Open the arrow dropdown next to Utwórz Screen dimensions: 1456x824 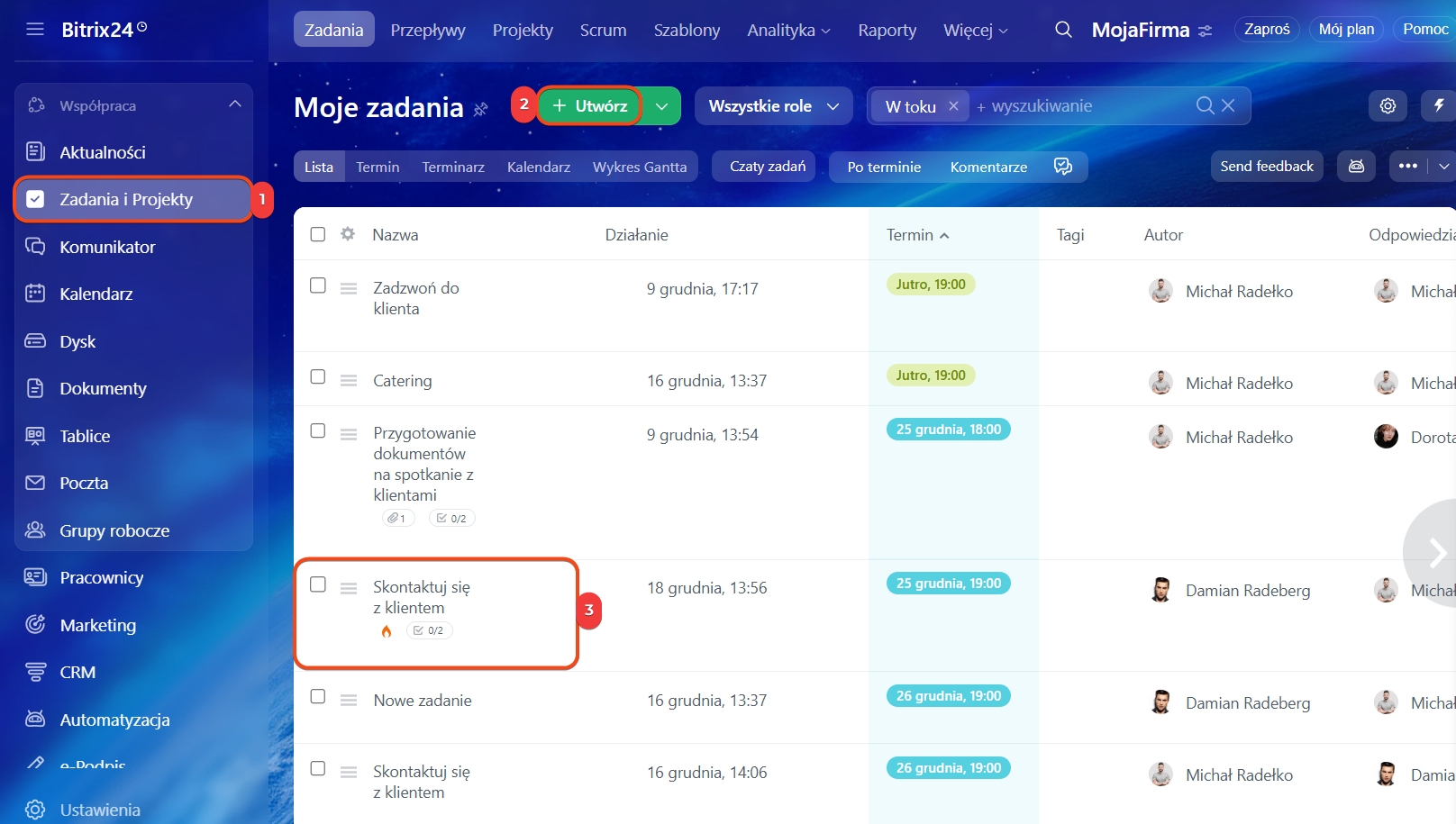coord(662,106)
